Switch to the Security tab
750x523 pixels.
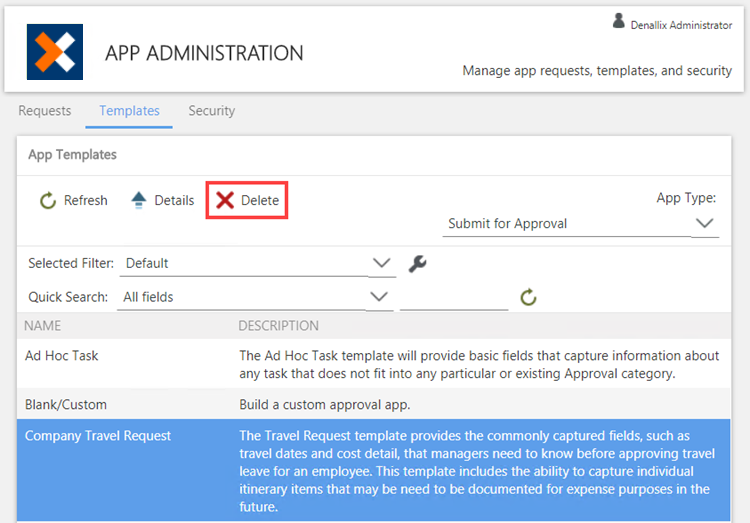(x=212, y=111)
